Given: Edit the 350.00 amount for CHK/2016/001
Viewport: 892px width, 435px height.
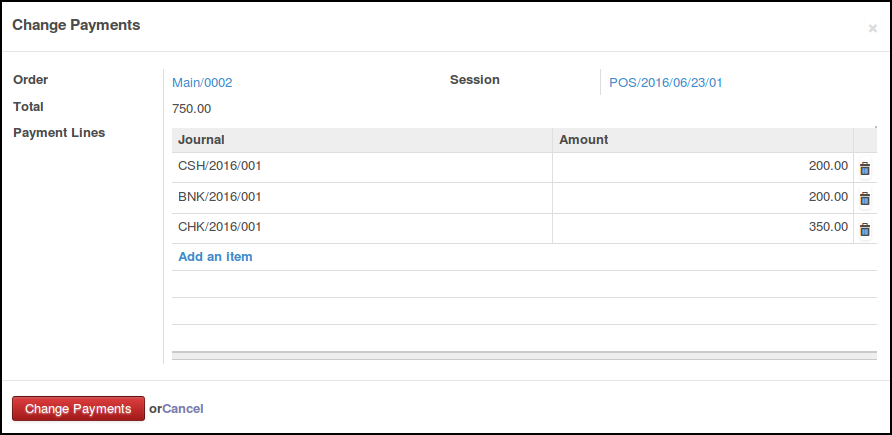Looking at the screenshot, I should point(703,228).
